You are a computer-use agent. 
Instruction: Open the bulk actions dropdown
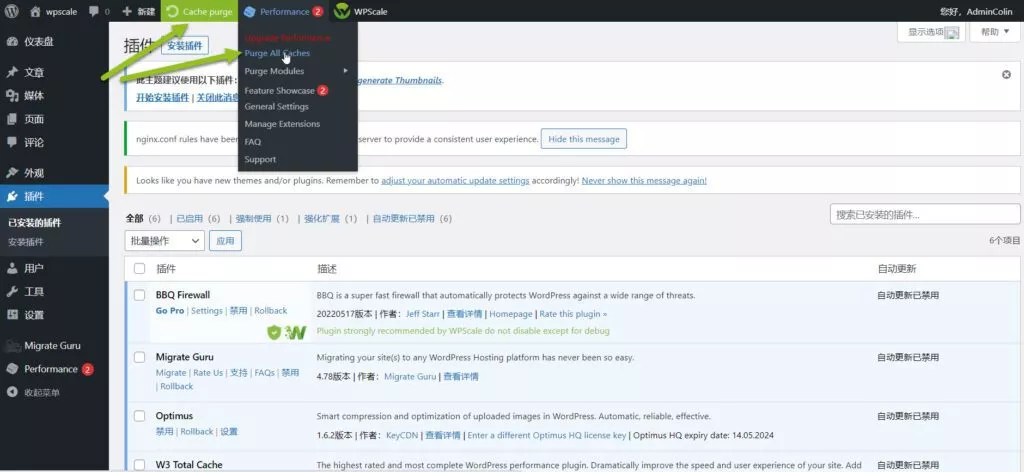point(165,241)
